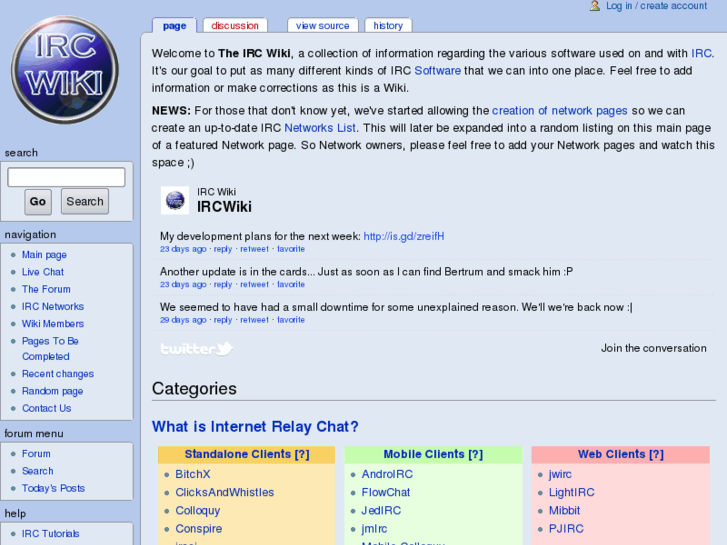Open Mibbit web client link
The height and width of the screenshot is (545, 727).
coord(564,510)
